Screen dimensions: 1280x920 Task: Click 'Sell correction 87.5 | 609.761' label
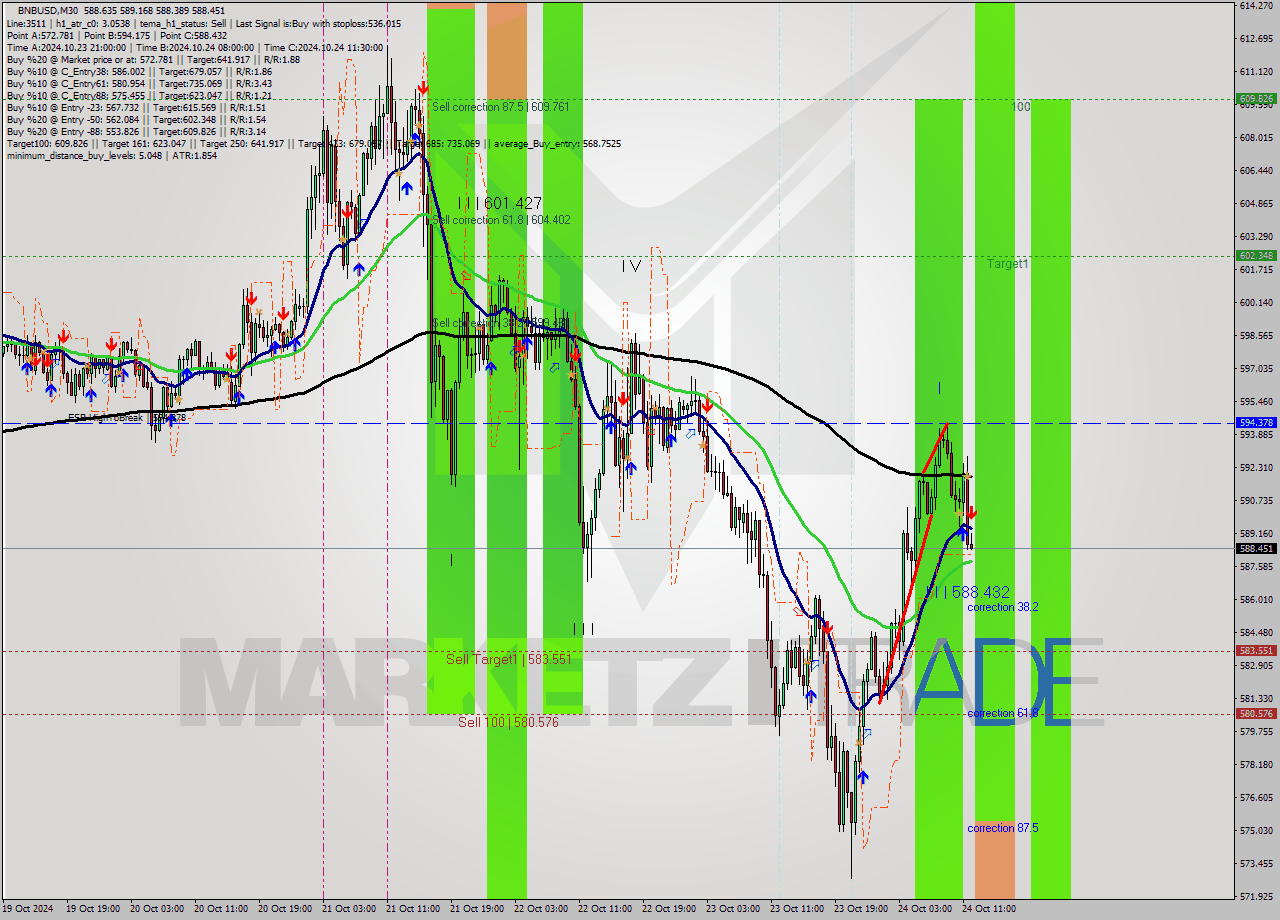pyautogui.click(x=500, y=106)
